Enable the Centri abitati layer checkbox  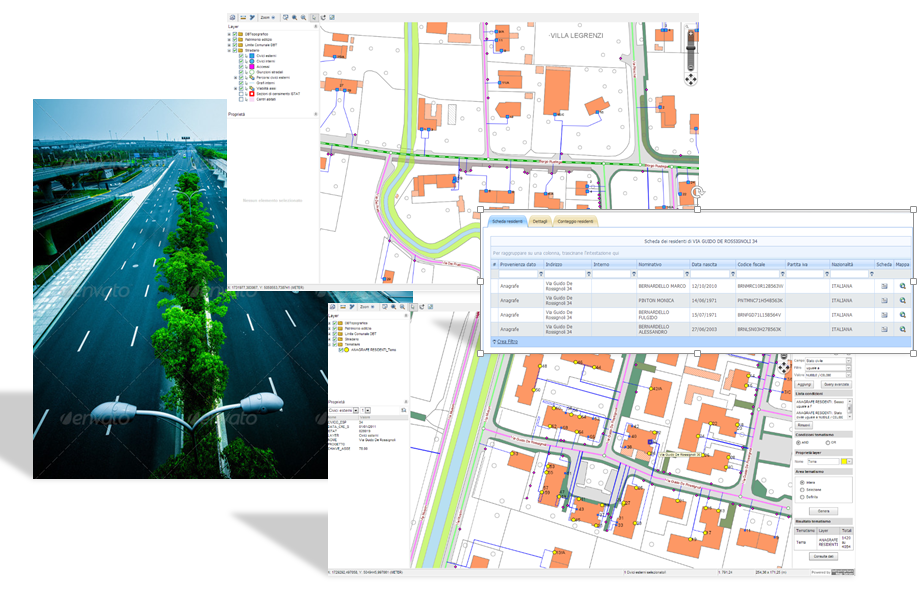coord(241,99)
